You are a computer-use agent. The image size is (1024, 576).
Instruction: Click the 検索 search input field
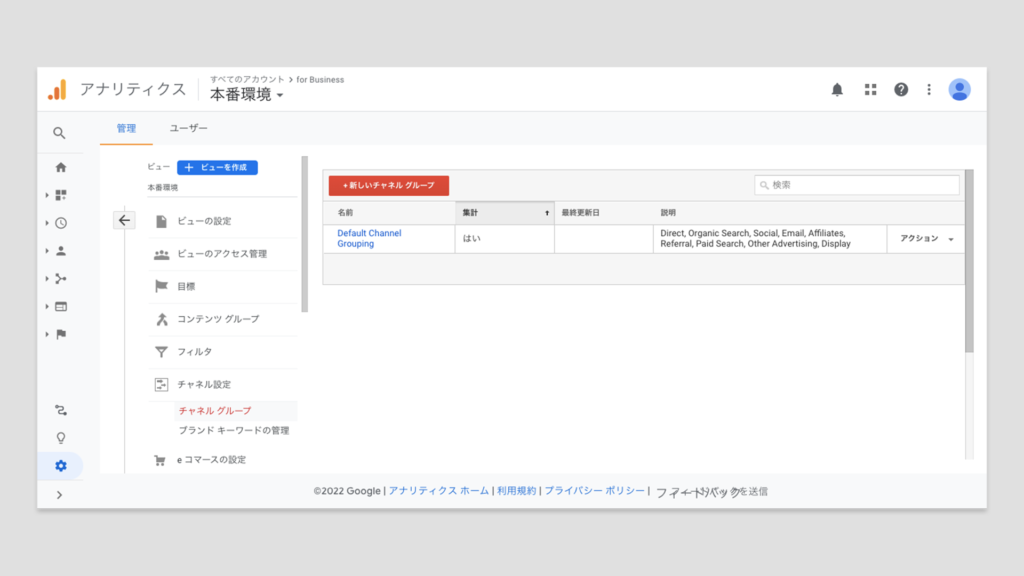(857, 185)
